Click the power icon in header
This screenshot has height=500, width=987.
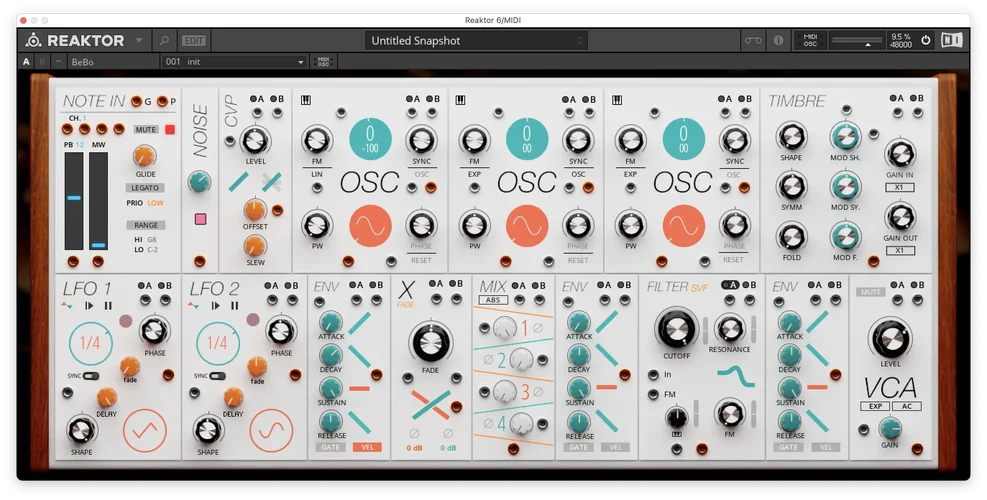(925, 41)
